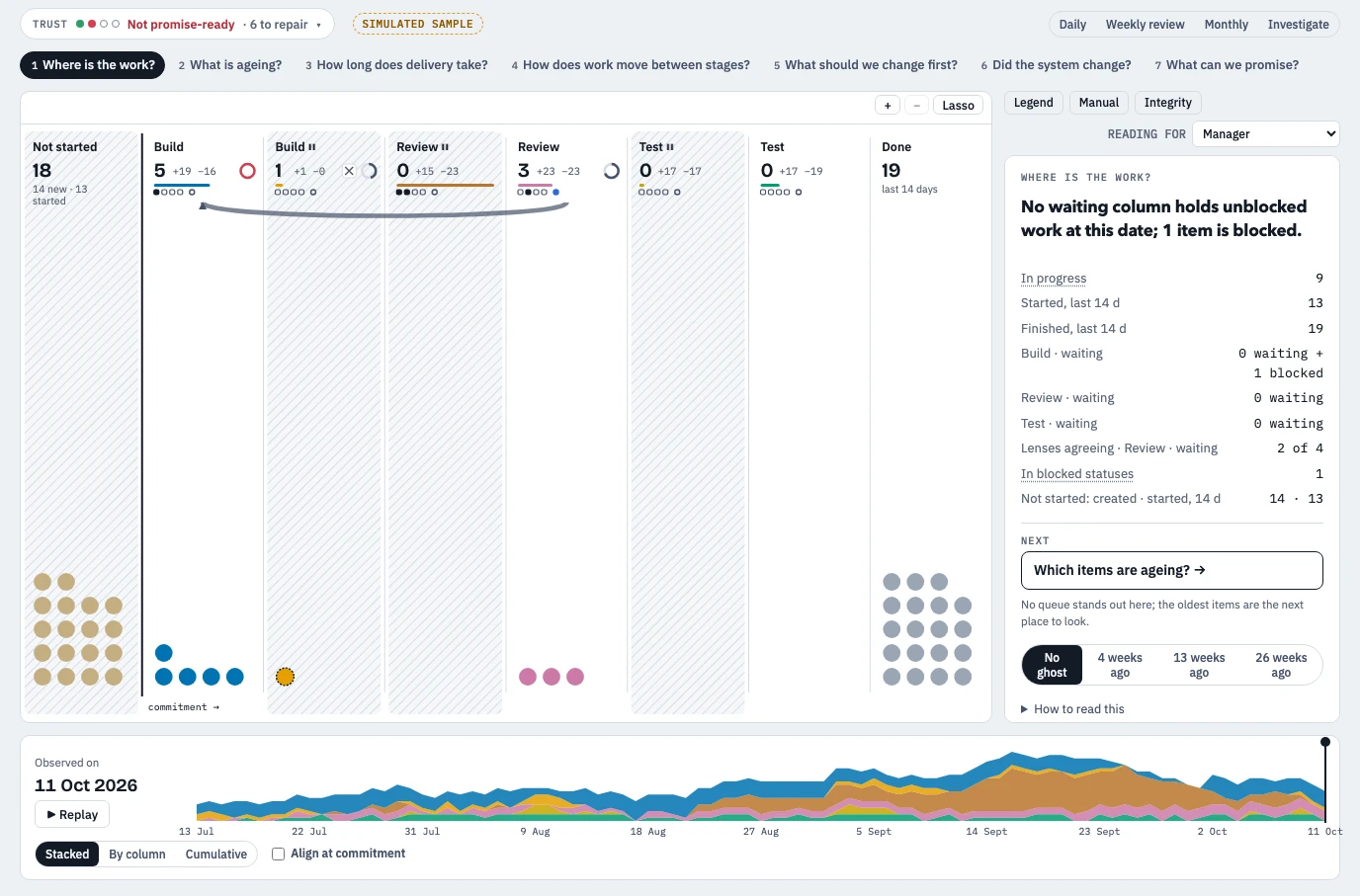Open the Legend panel
This screenshot has width=1360, height=896.
click(1034, 103)
